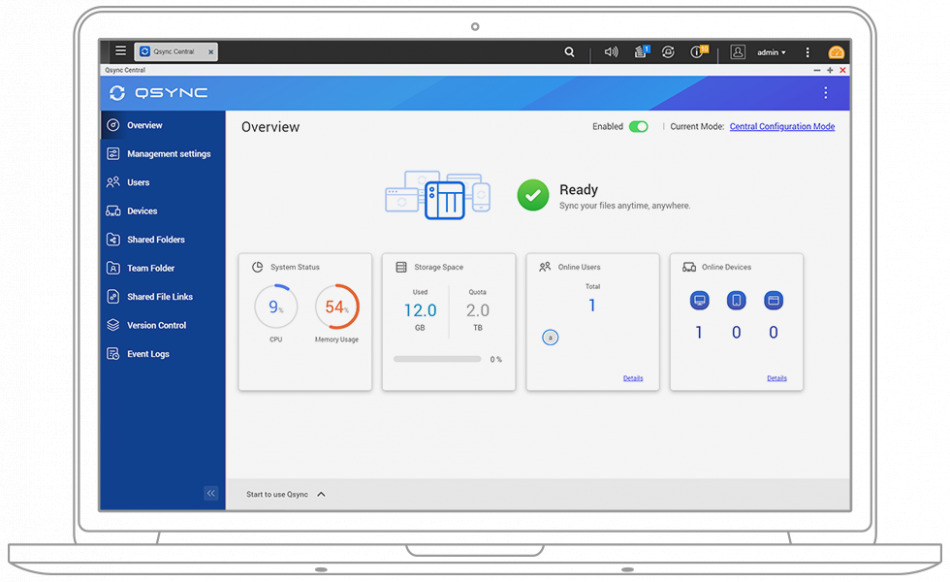Open background tasks icon with badge

pos(641,52)
